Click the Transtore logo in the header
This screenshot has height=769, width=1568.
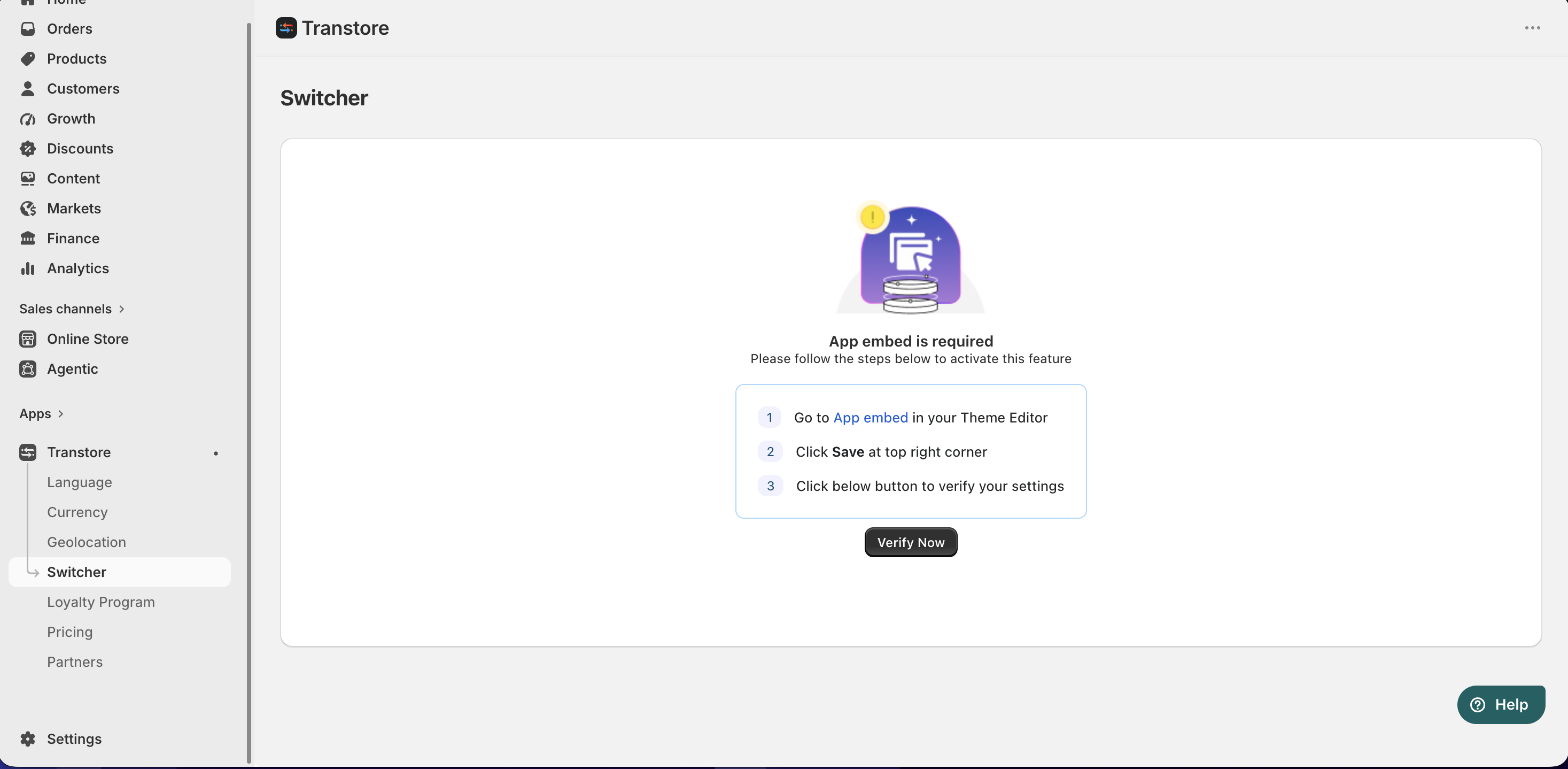(x=286, y=28)
